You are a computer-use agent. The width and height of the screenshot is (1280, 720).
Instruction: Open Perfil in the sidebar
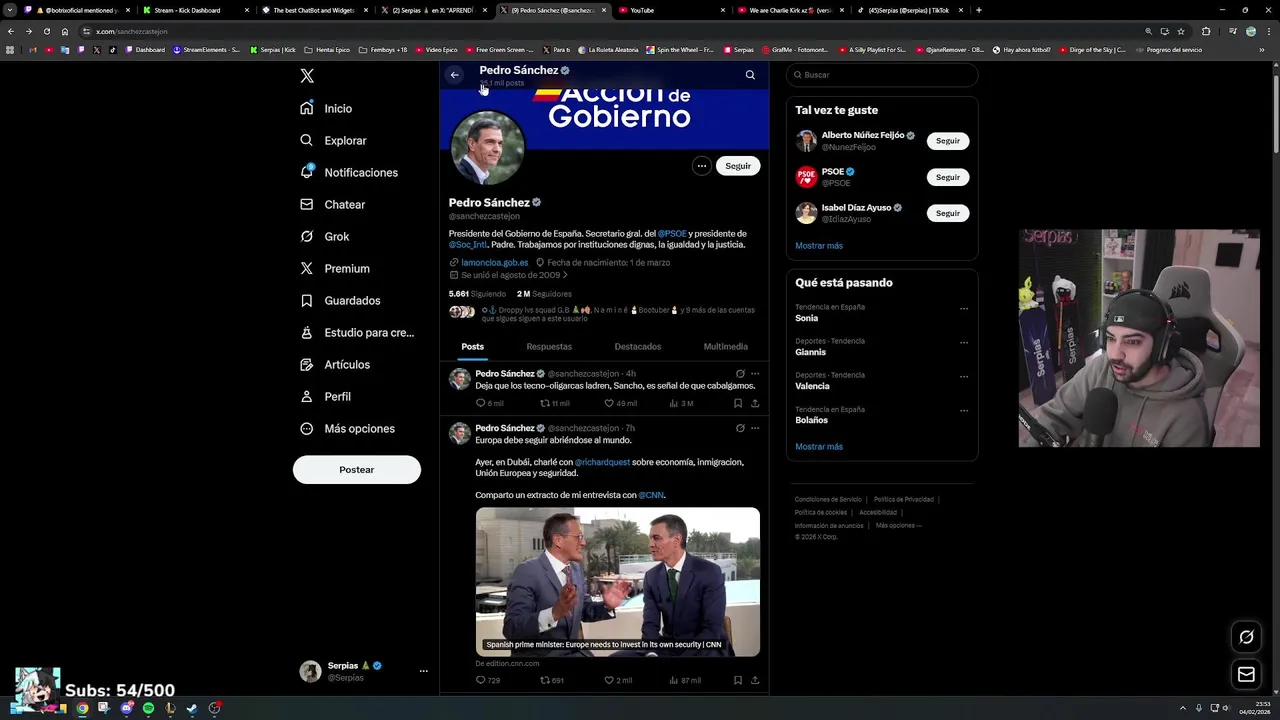326,396
